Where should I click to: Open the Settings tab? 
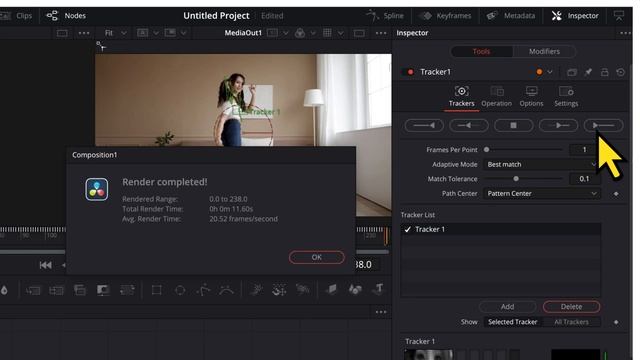click(x=566, y=97)
